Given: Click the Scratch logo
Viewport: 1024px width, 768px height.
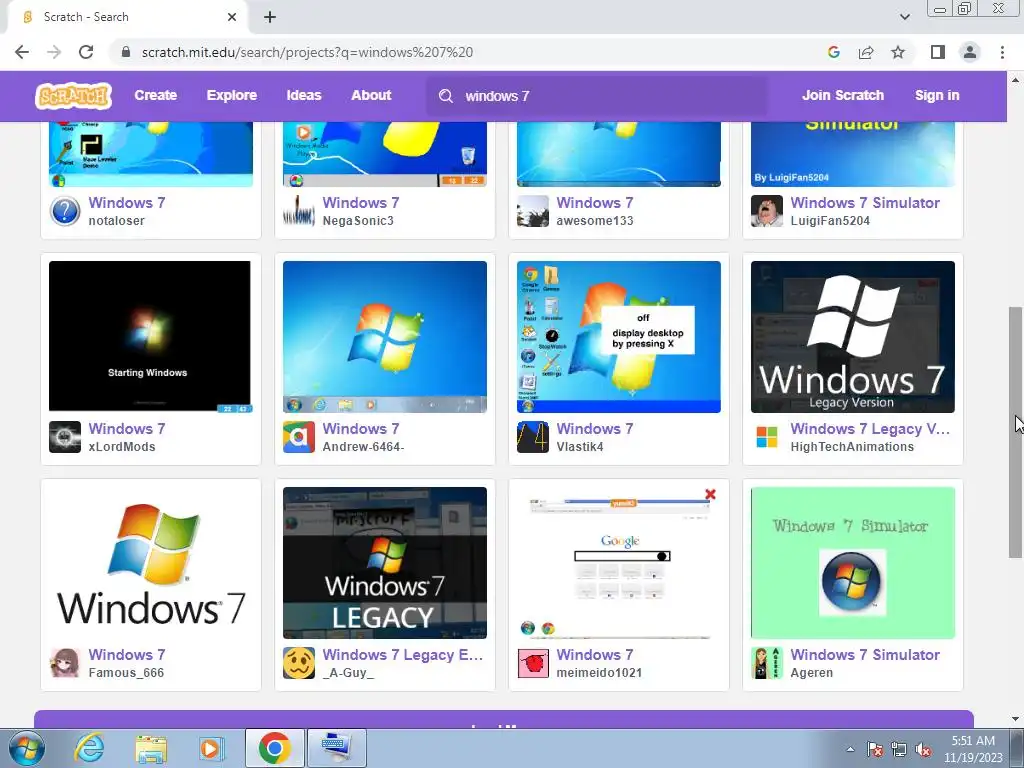Looking at the screenshot, I should tap(73, 96).
